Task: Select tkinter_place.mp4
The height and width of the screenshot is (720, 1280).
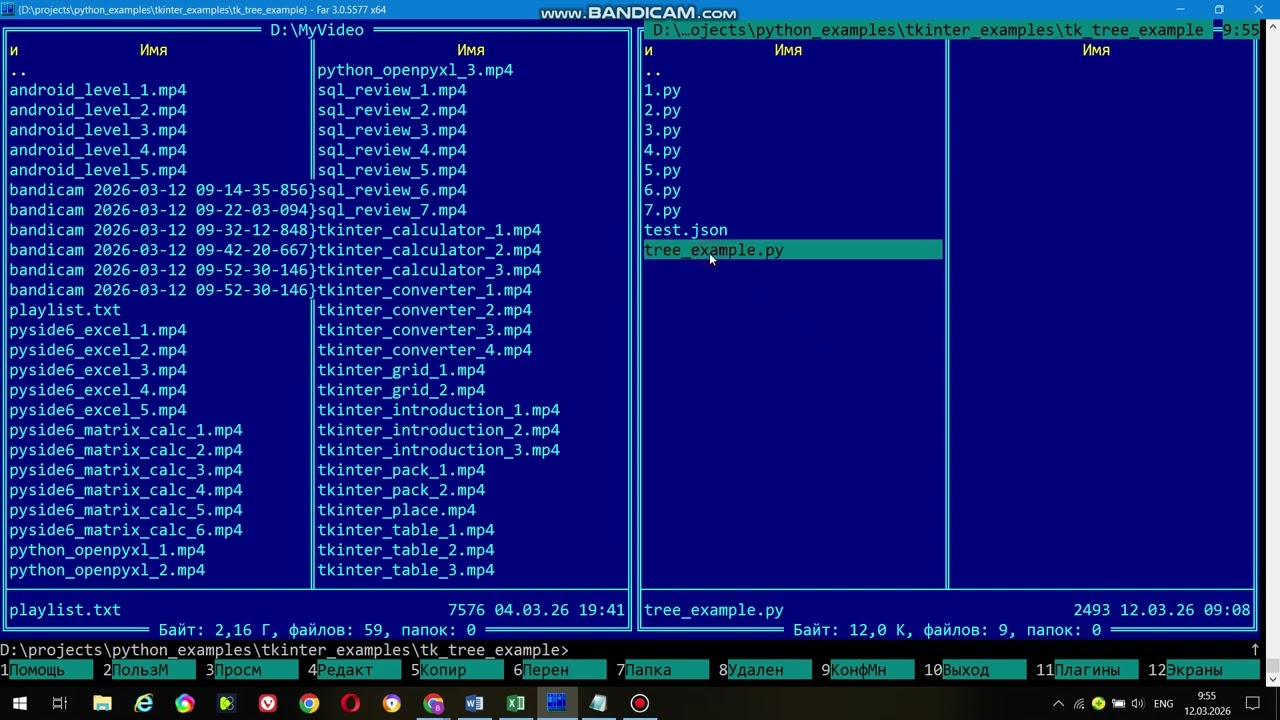Action: [397, 510]
